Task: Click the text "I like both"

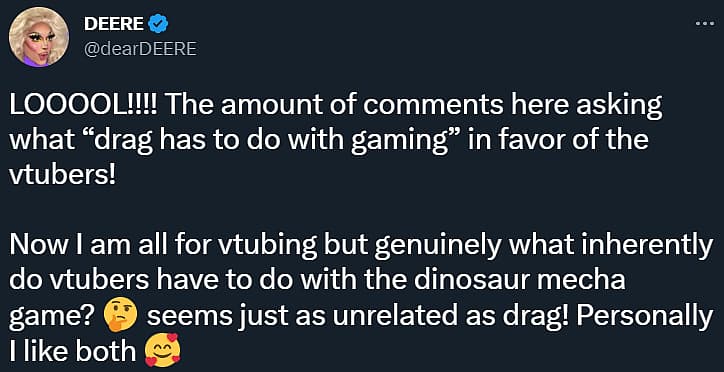Action: click(72, 350)
